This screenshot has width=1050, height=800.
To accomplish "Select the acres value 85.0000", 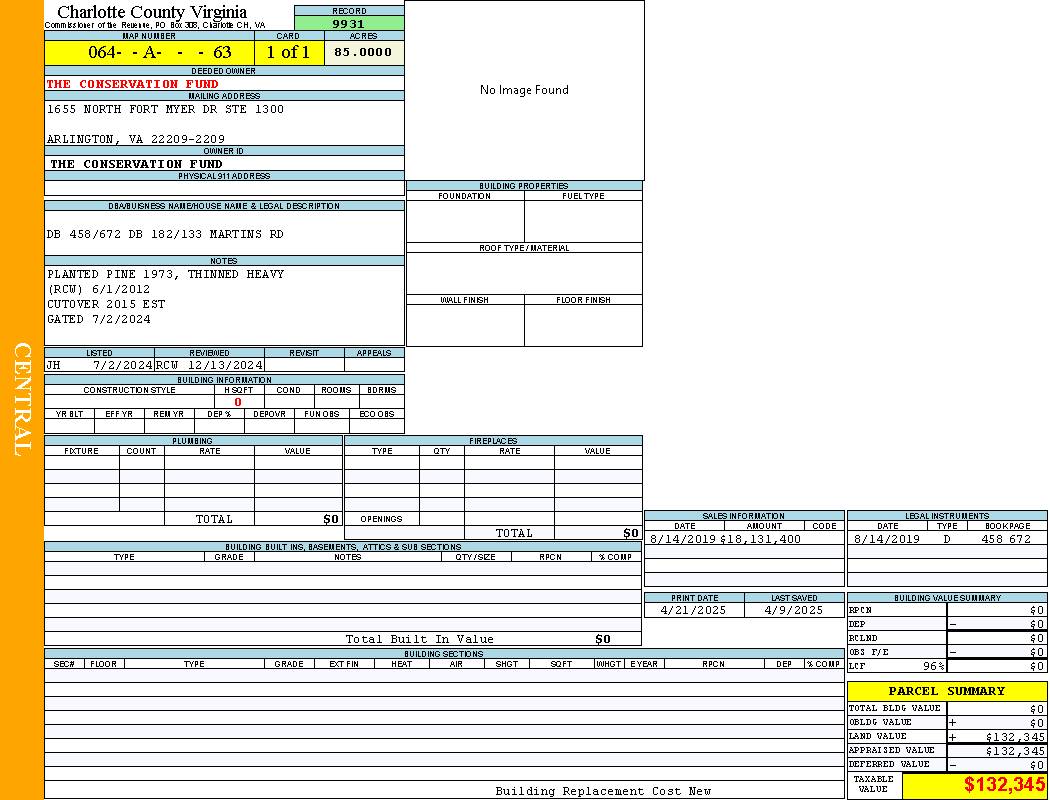I will point(363,52).
